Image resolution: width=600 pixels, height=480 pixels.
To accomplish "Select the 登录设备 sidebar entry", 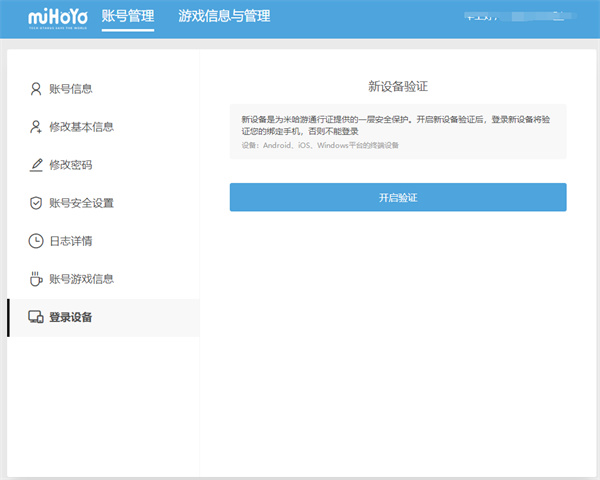I will (71, 318).
